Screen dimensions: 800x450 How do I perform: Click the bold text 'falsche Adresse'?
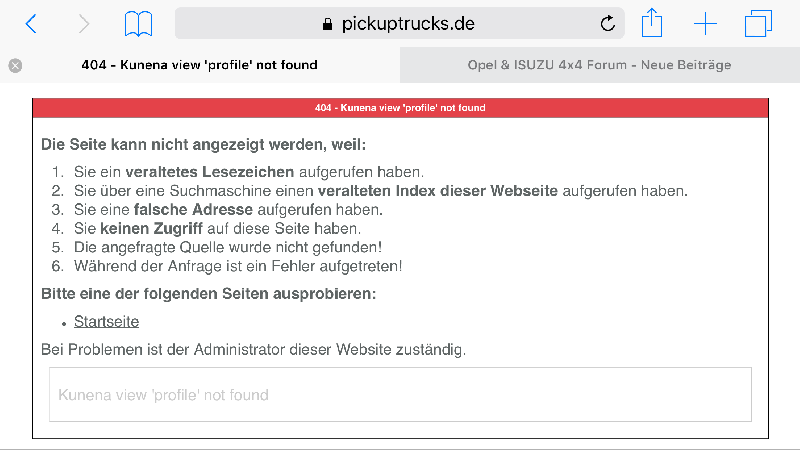point(193,210)
